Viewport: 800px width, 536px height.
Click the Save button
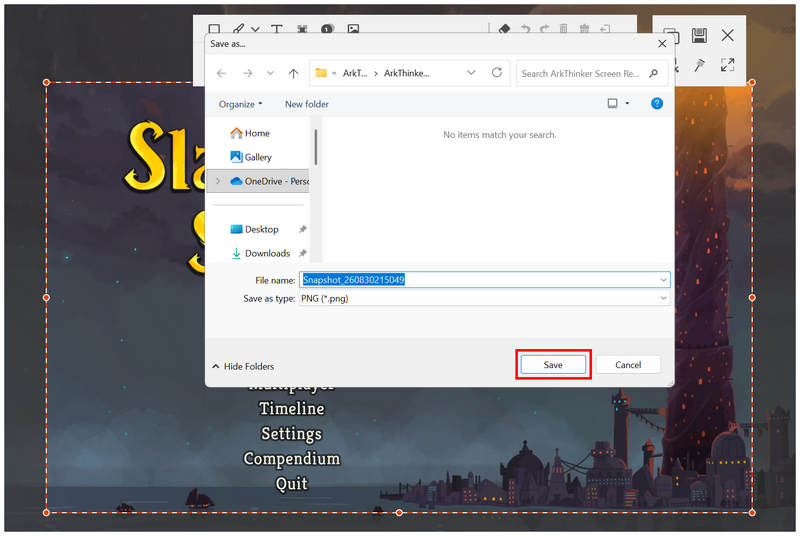[553, 365]
